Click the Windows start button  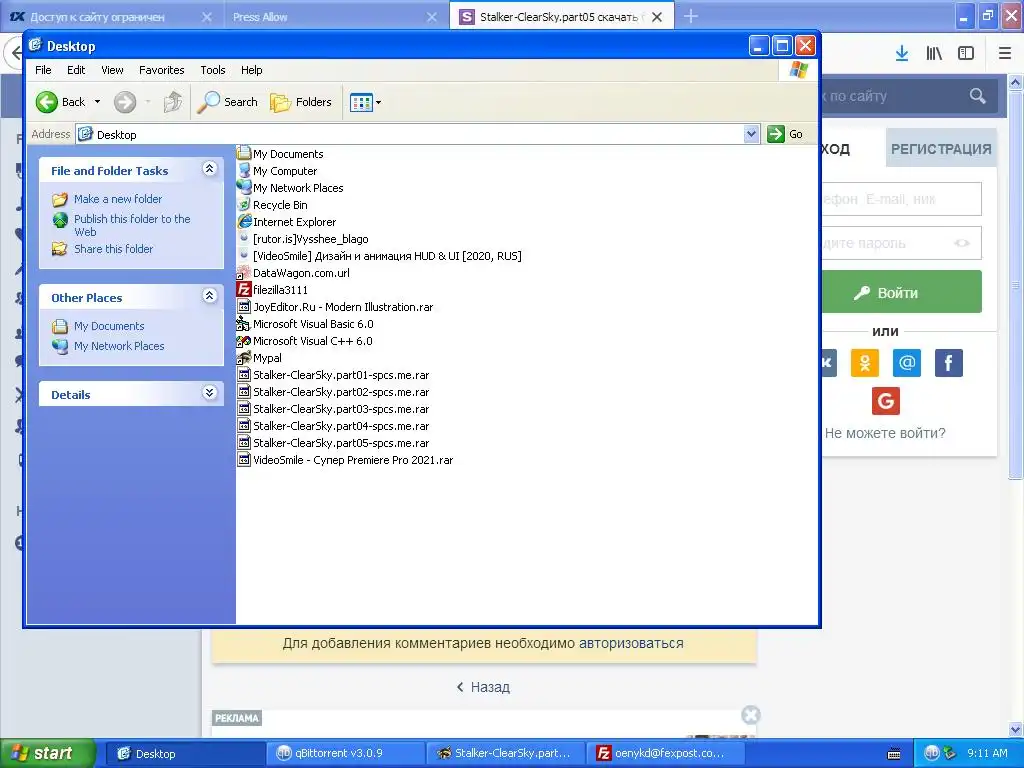click(x=47, y=753)
